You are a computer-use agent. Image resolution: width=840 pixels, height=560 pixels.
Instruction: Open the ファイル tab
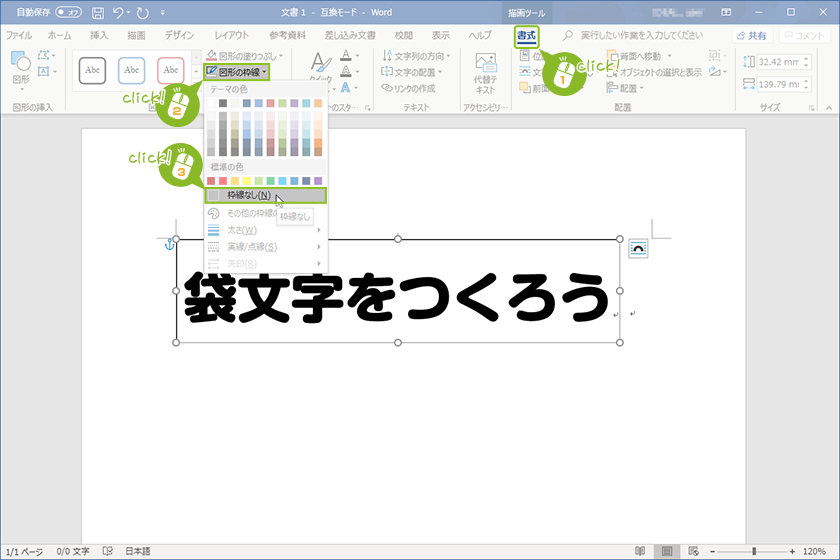click(19, 35)
